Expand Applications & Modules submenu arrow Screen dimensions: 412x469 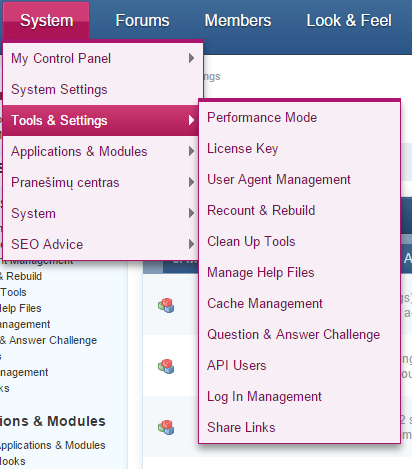click(191, 151)
